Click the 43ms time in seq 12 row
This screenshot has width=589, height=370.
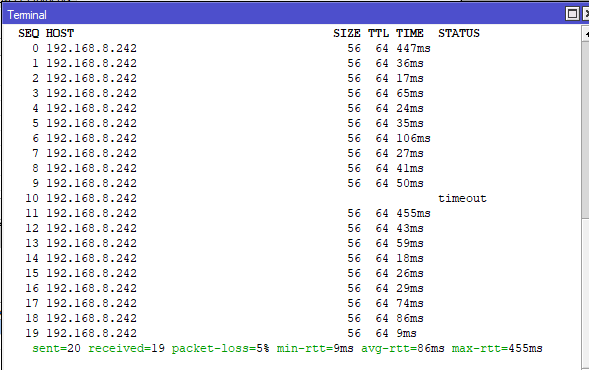(410, 228)
